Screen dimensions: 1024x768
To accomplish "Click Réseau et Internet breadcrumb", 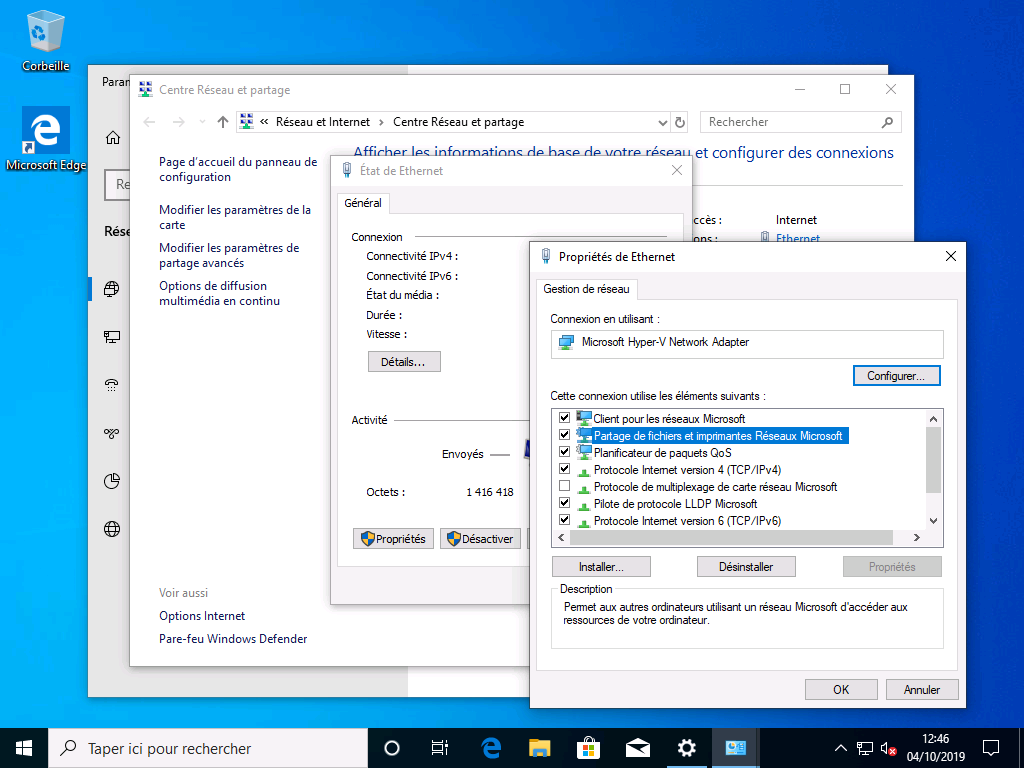I will [323, 122].
